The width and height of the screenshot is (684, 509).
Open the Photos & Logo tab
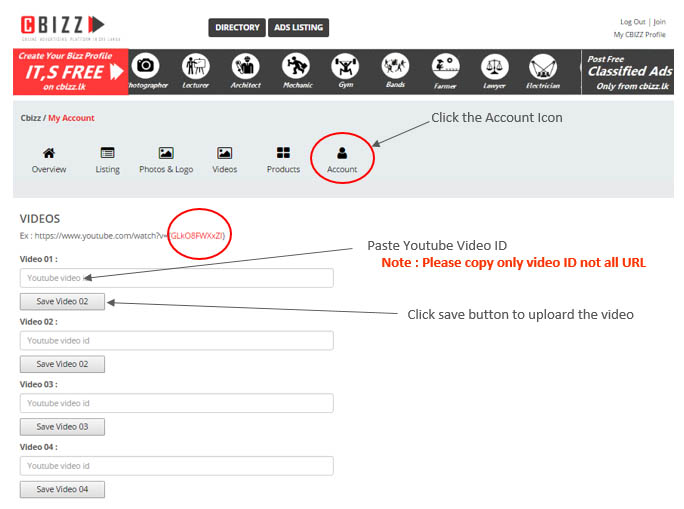(x=166, y=160)
